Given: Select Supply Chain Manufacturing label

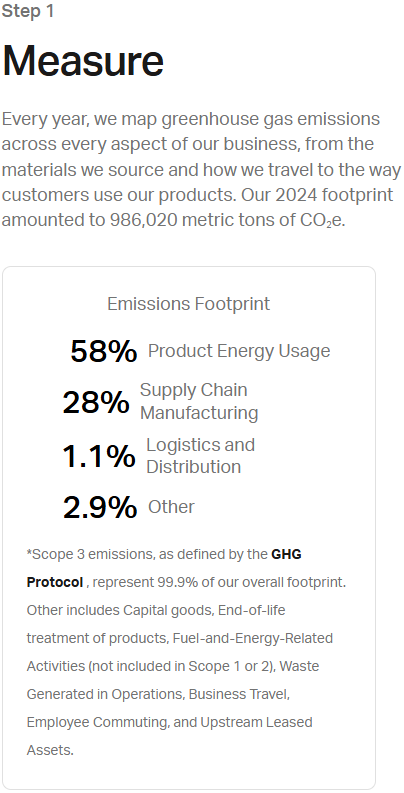Looking at the screenshot, I should (x=199, y=402).
